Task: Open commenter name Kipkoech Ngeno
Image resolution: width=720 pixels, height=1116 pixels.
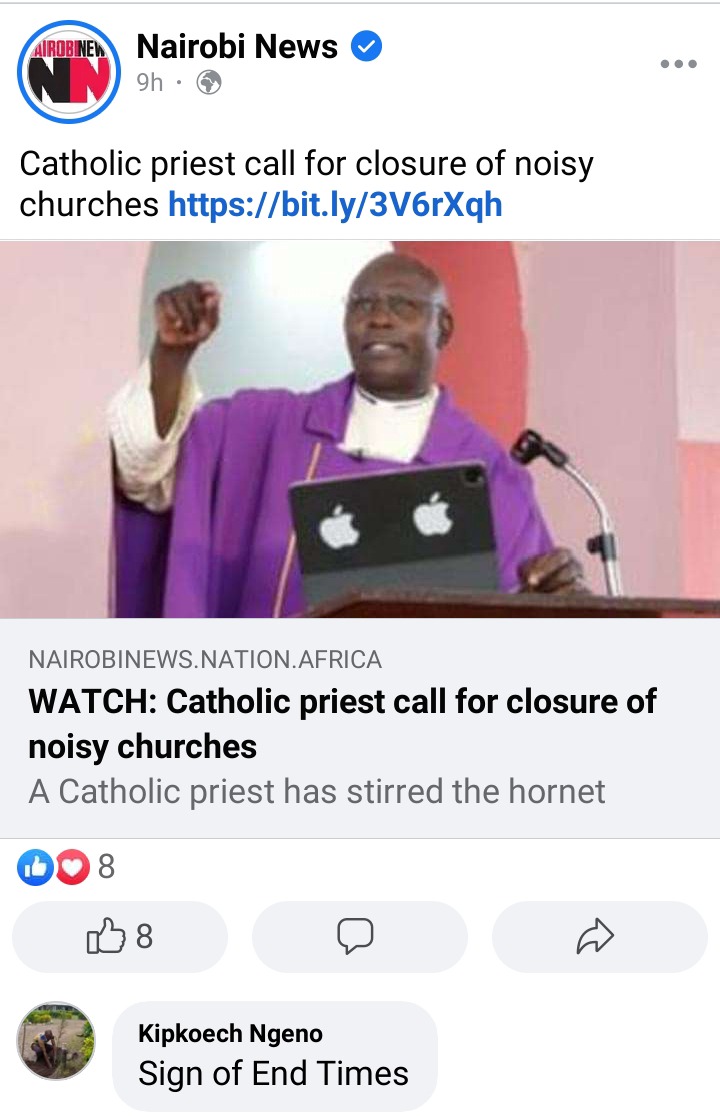Action: [x=231, y=1033]
